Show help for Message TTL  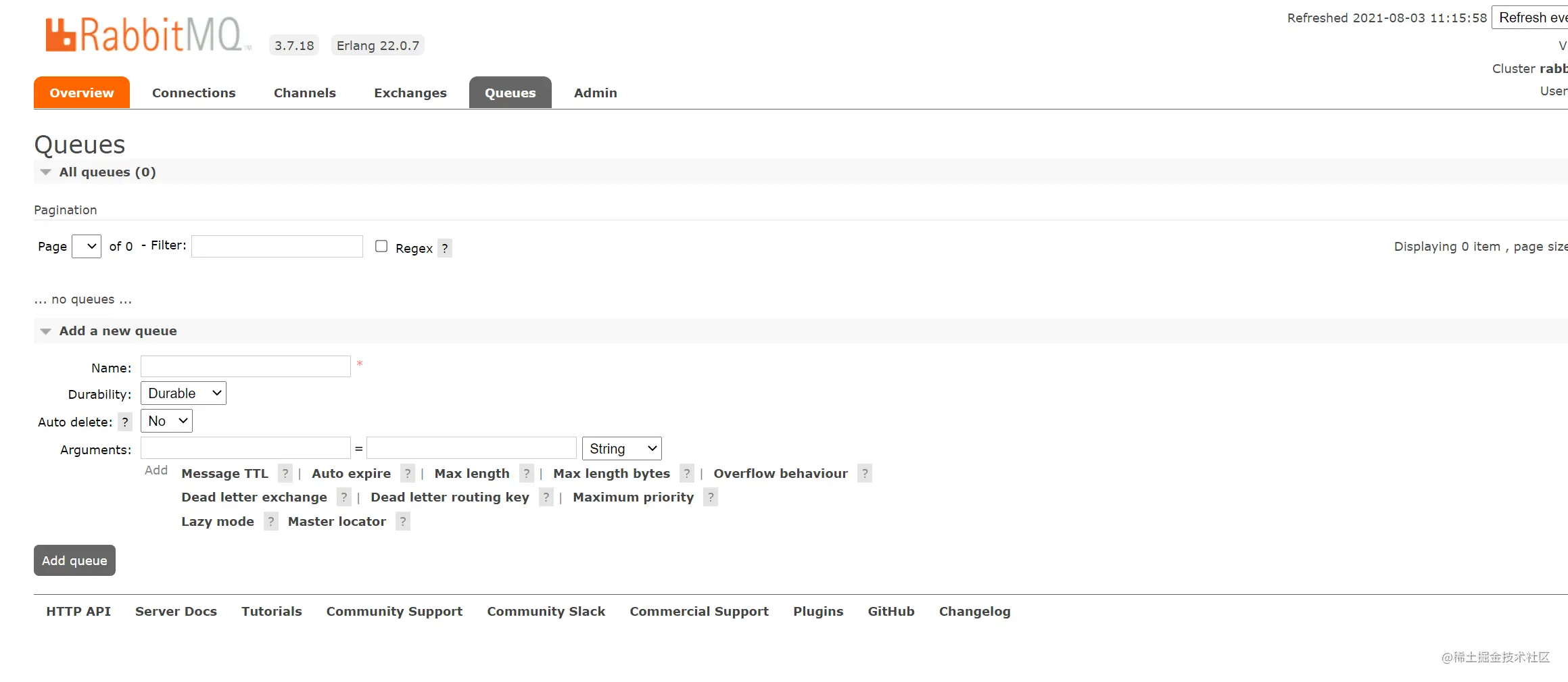[285, 473]
